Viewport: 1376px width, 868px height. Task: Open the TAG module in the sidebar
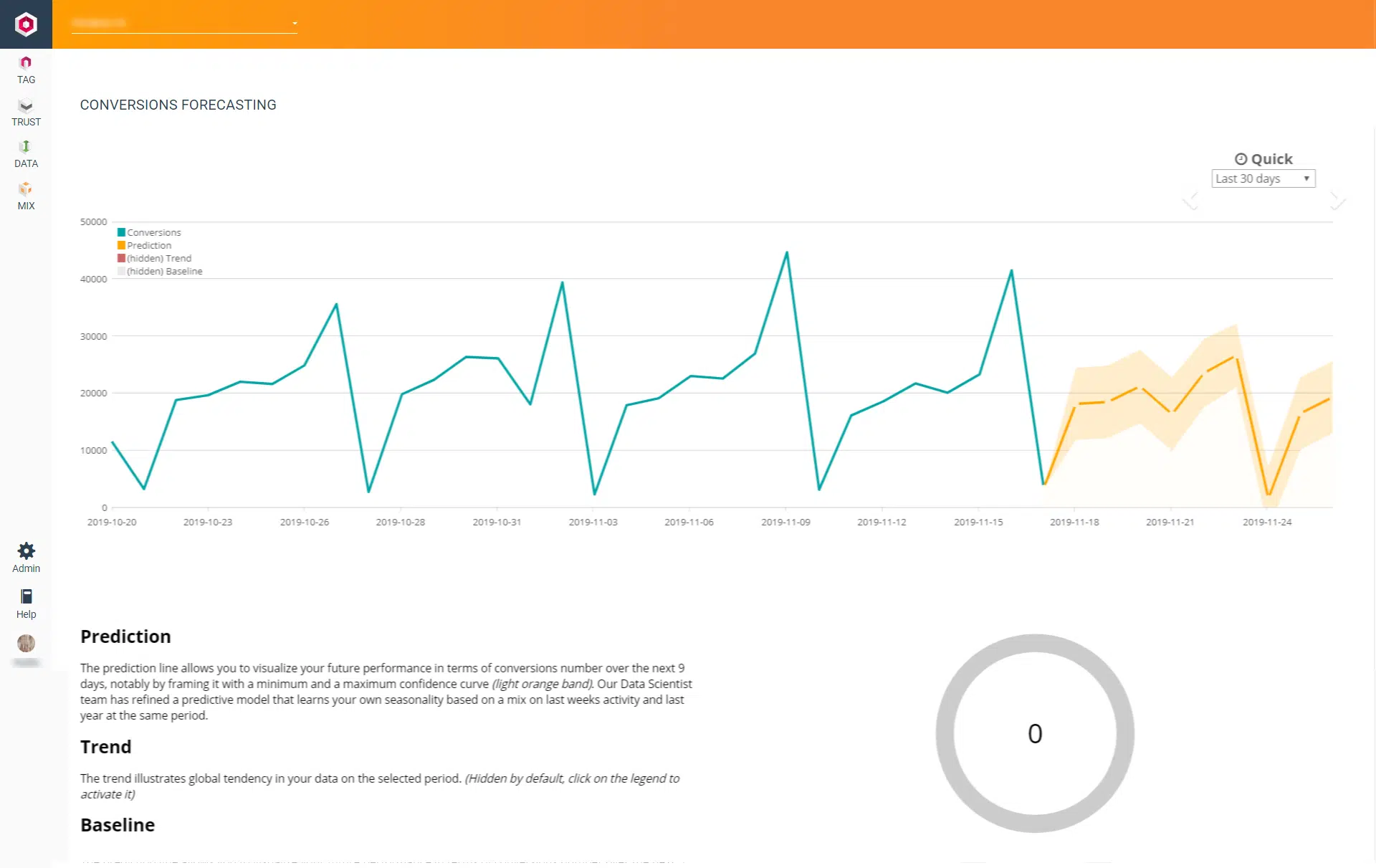tap(26, 70)
